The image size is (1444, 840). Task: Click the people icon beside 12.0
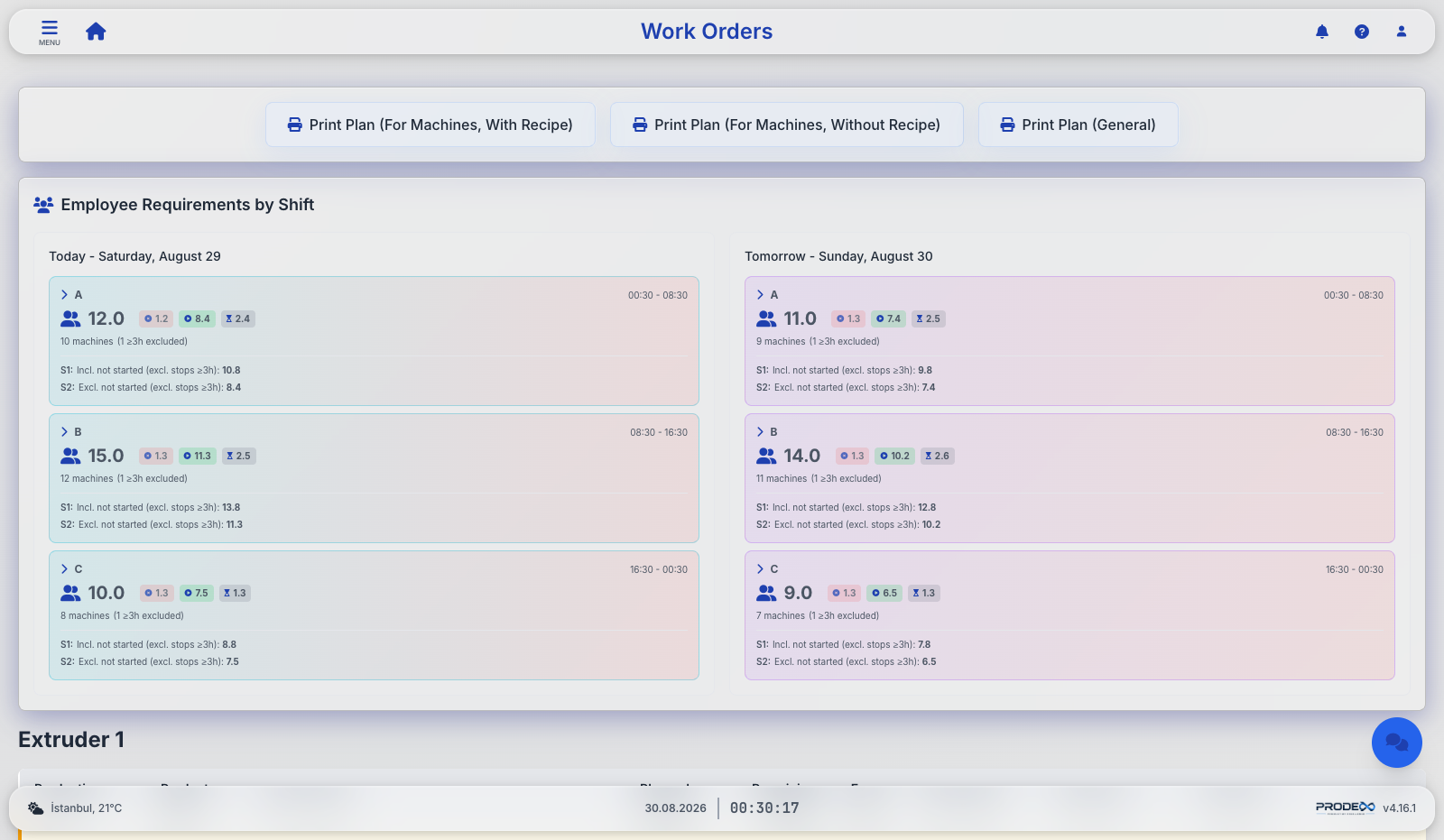pos(70,318)
